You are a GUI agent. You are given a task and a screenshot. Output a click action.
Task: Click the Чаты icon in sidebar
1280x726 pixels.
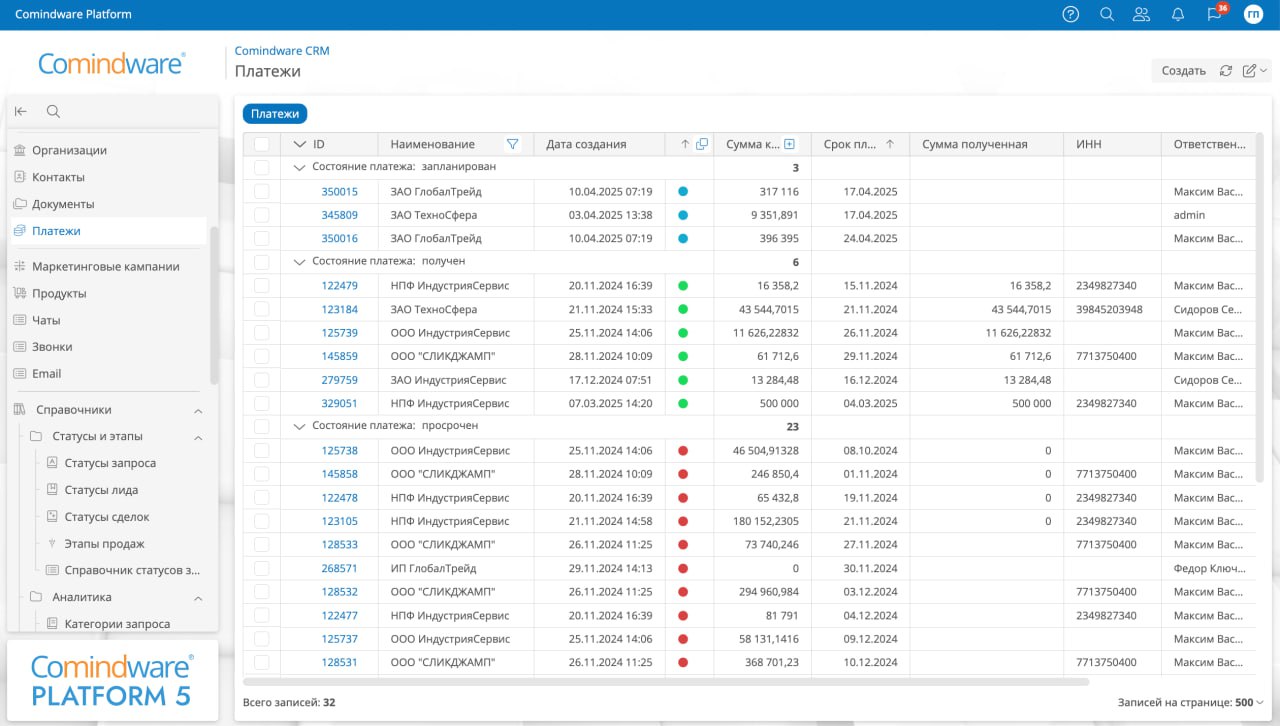(x=19, y=320)
